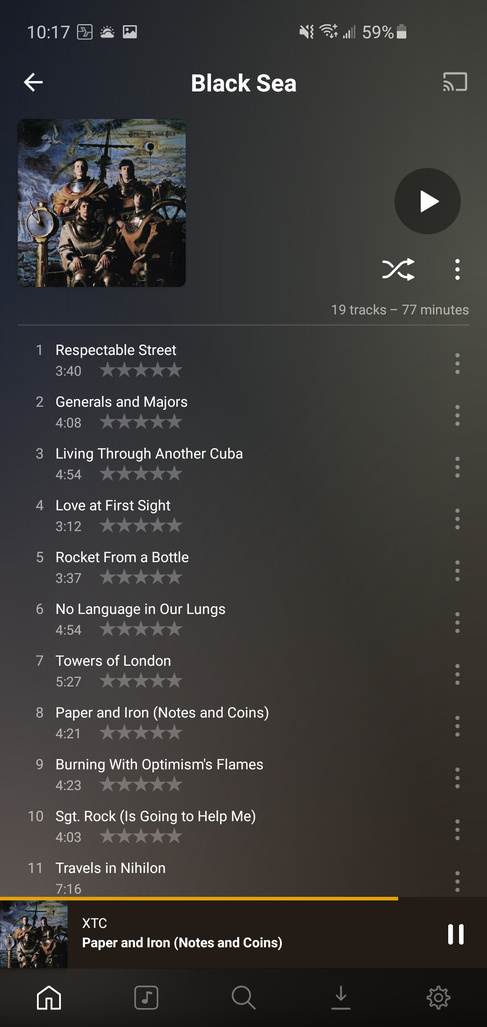Open the Black Sea album cover art
The image size is (487, 1027).
coord(101,202)
